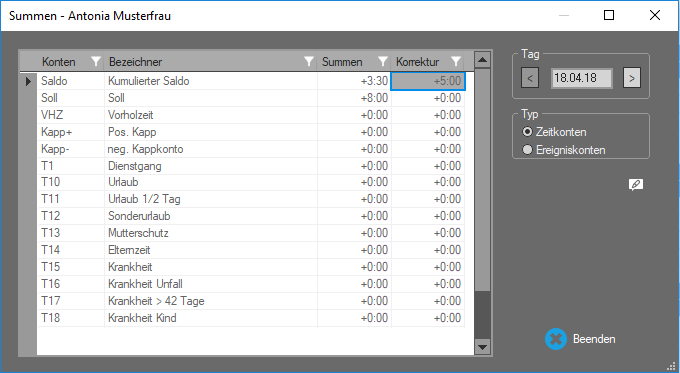Image resolution: width=680 pixels, height=373 pixels.
Task: Click the pencil edit note icon
Action: click(636, 185)
